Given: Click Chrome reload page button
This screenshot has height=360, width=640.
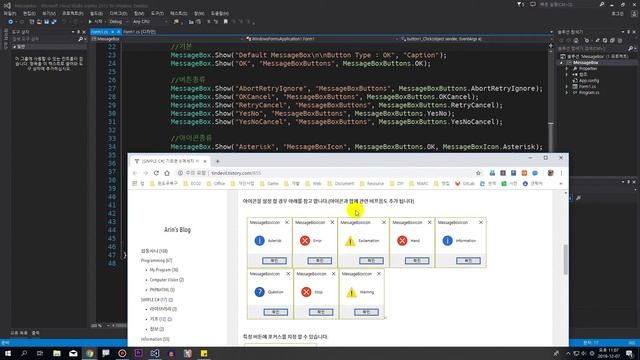Looking at the screenshot, I should click(156, 173).
